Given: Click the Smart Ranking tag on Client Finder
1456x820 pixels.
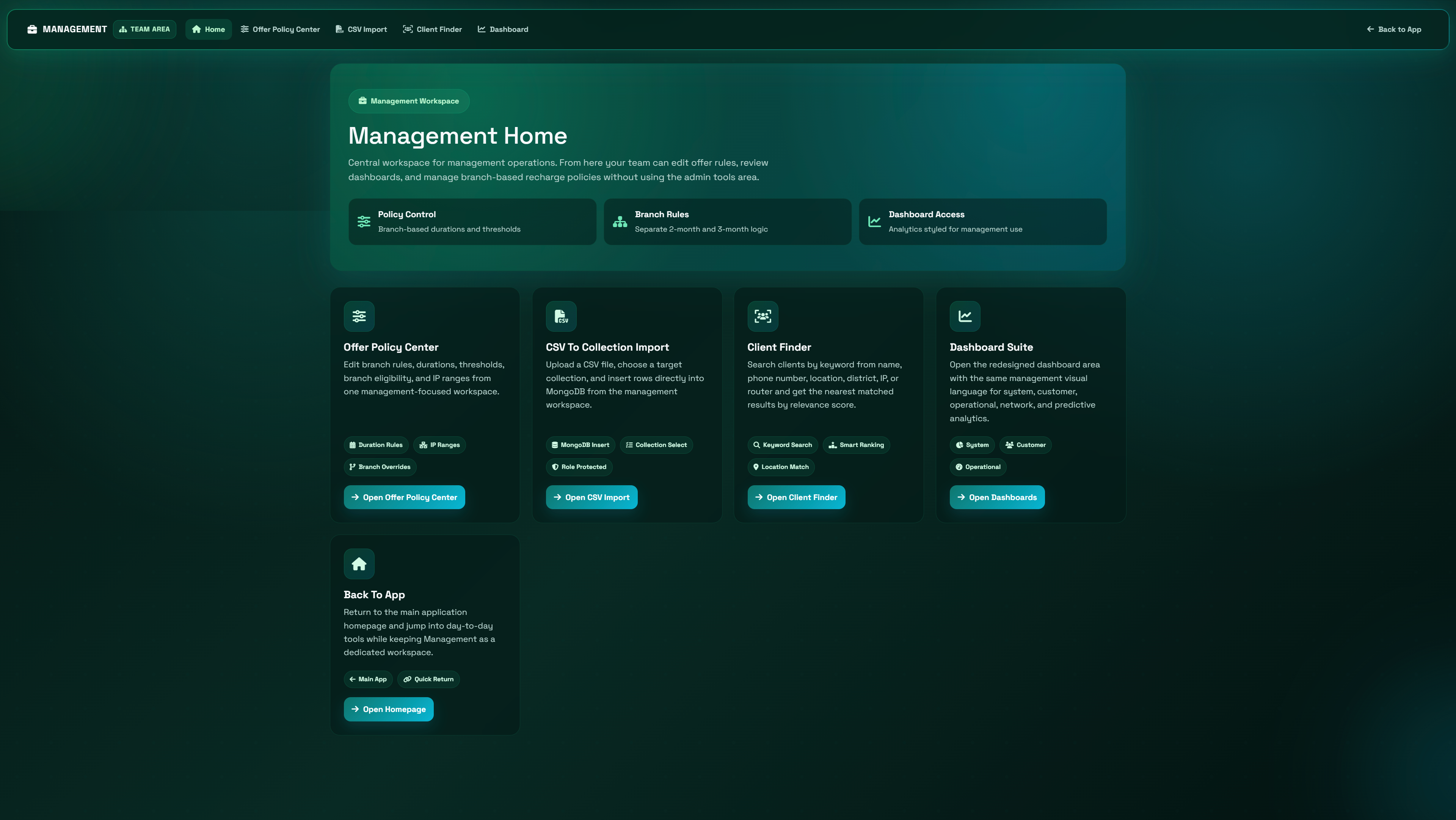Looking at the screenshot, I should (856, 445).
